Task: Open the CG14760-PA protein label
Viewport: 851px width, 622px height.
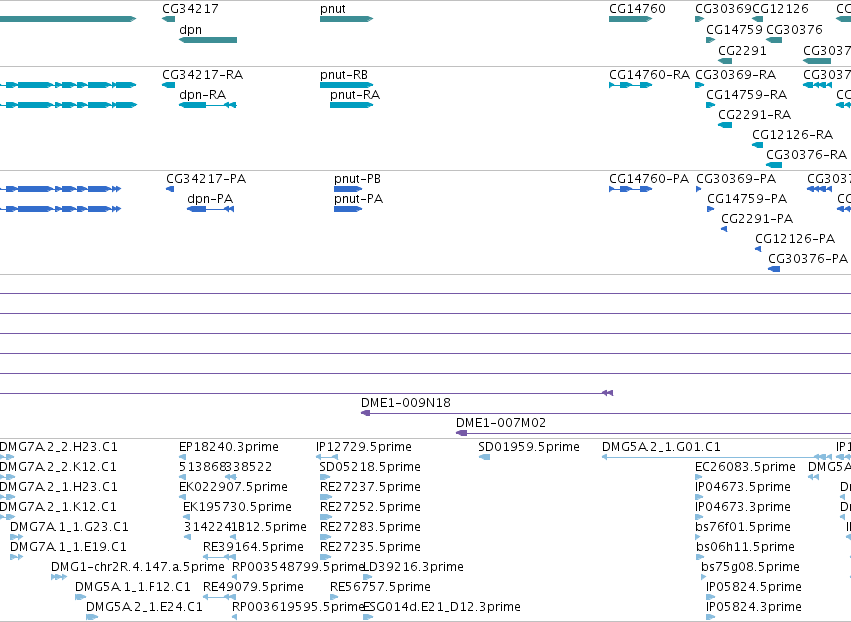Action: [x=649, y=179]
